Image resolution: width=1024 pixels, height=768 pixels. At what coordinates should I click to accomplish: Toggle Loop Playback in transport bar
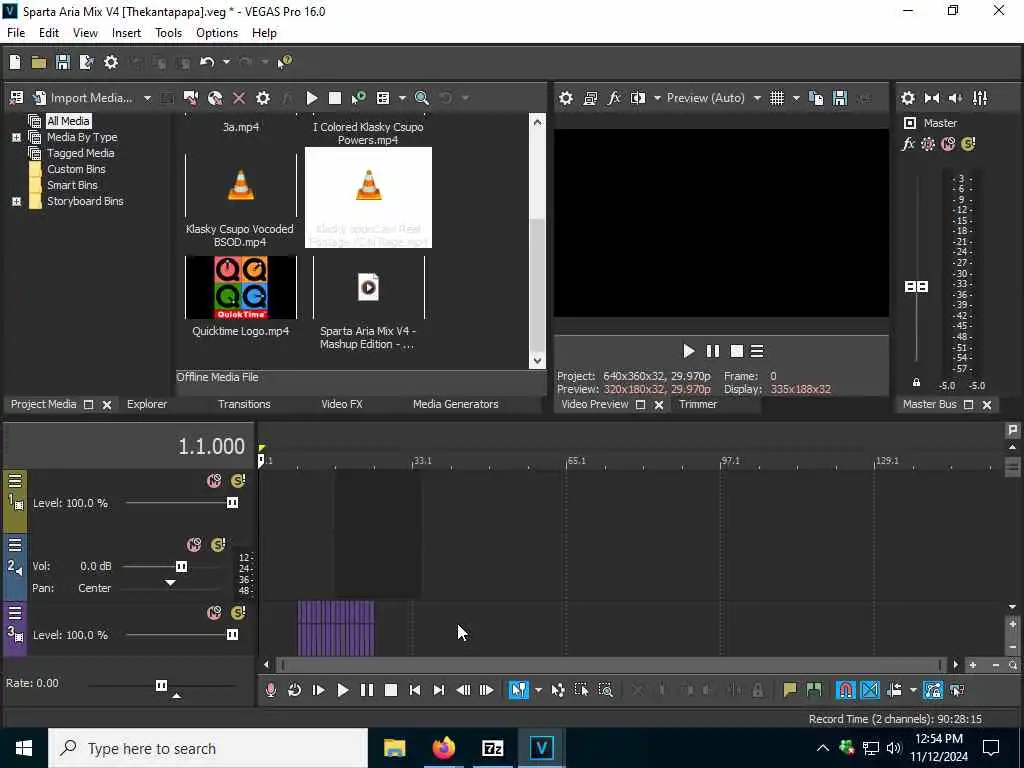pyautogui.click(x=295, y=690)
